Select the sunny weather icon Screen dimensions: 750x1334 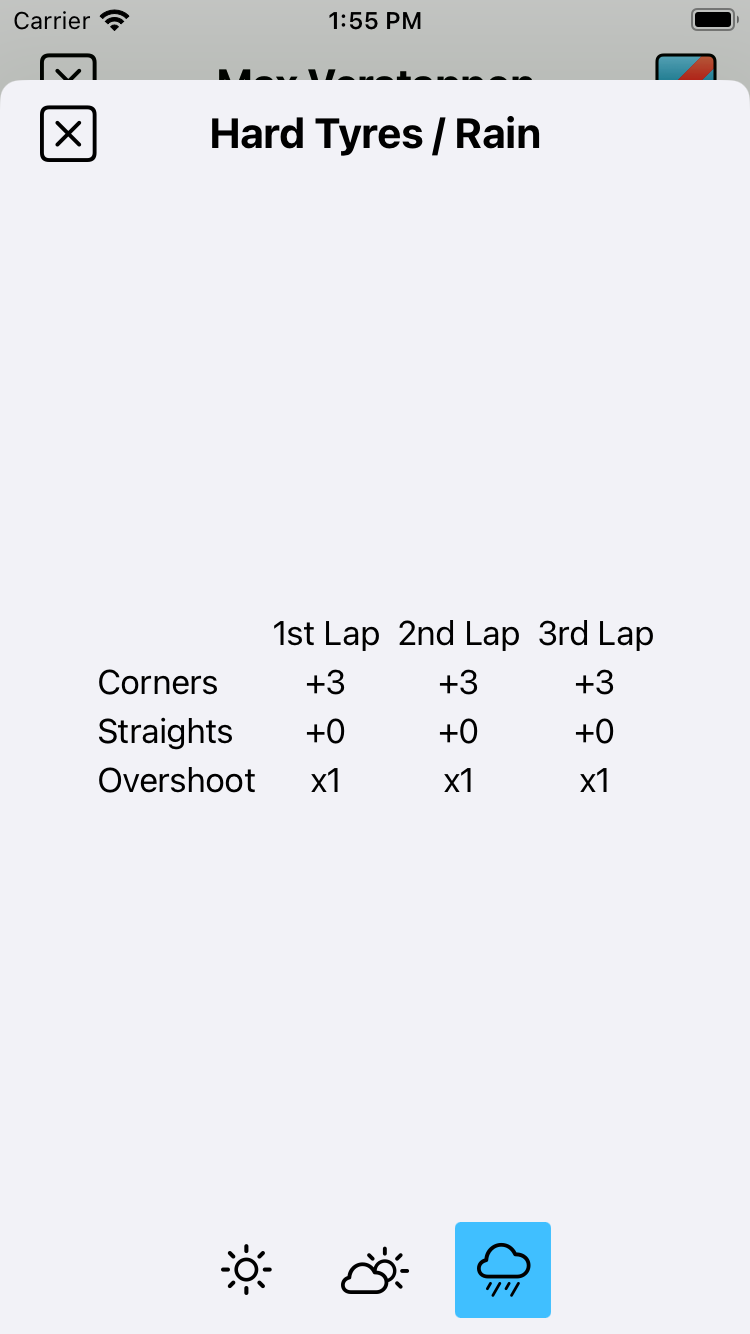(246, 1270)
